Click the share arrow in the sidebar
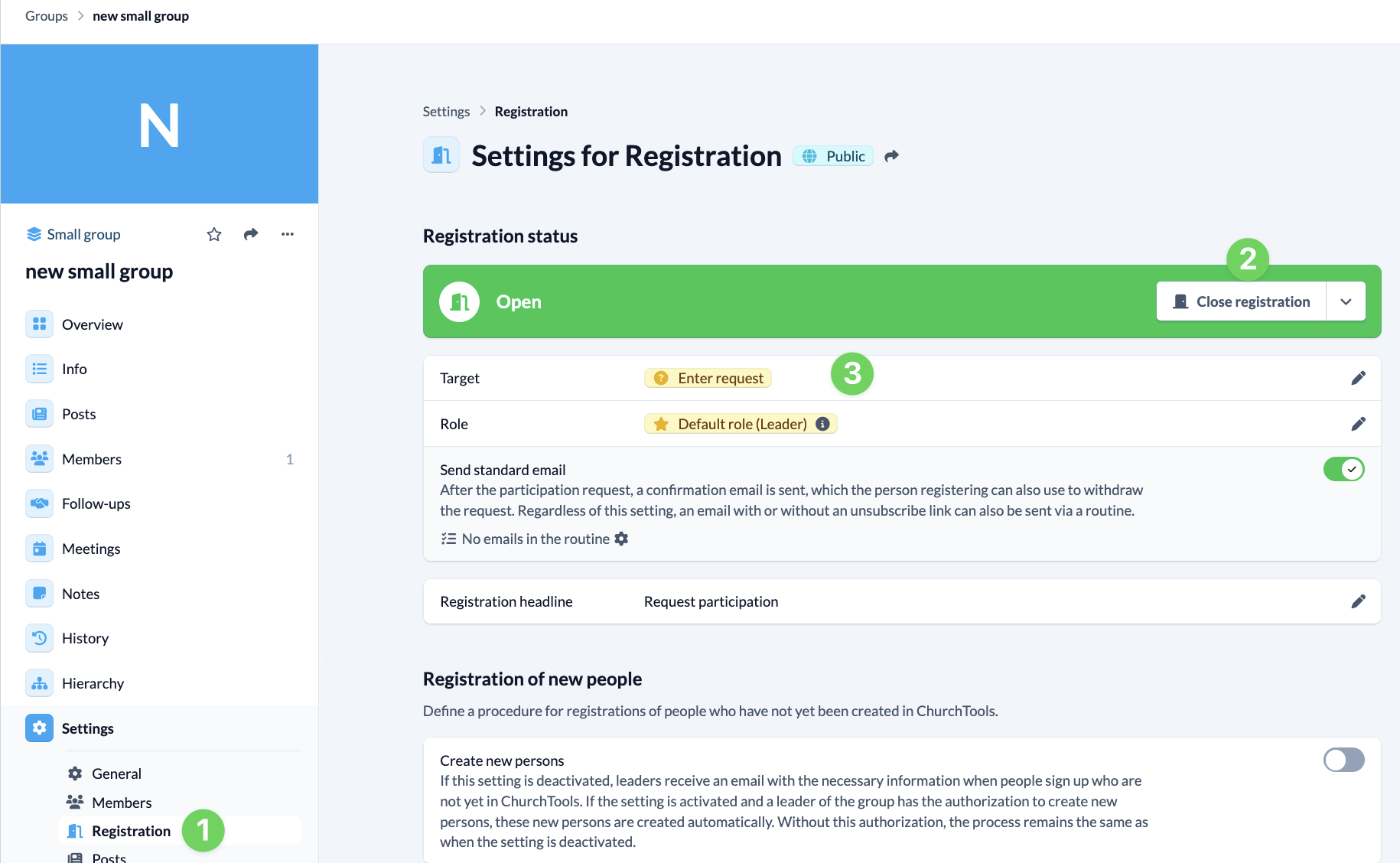 coord(251,234)
